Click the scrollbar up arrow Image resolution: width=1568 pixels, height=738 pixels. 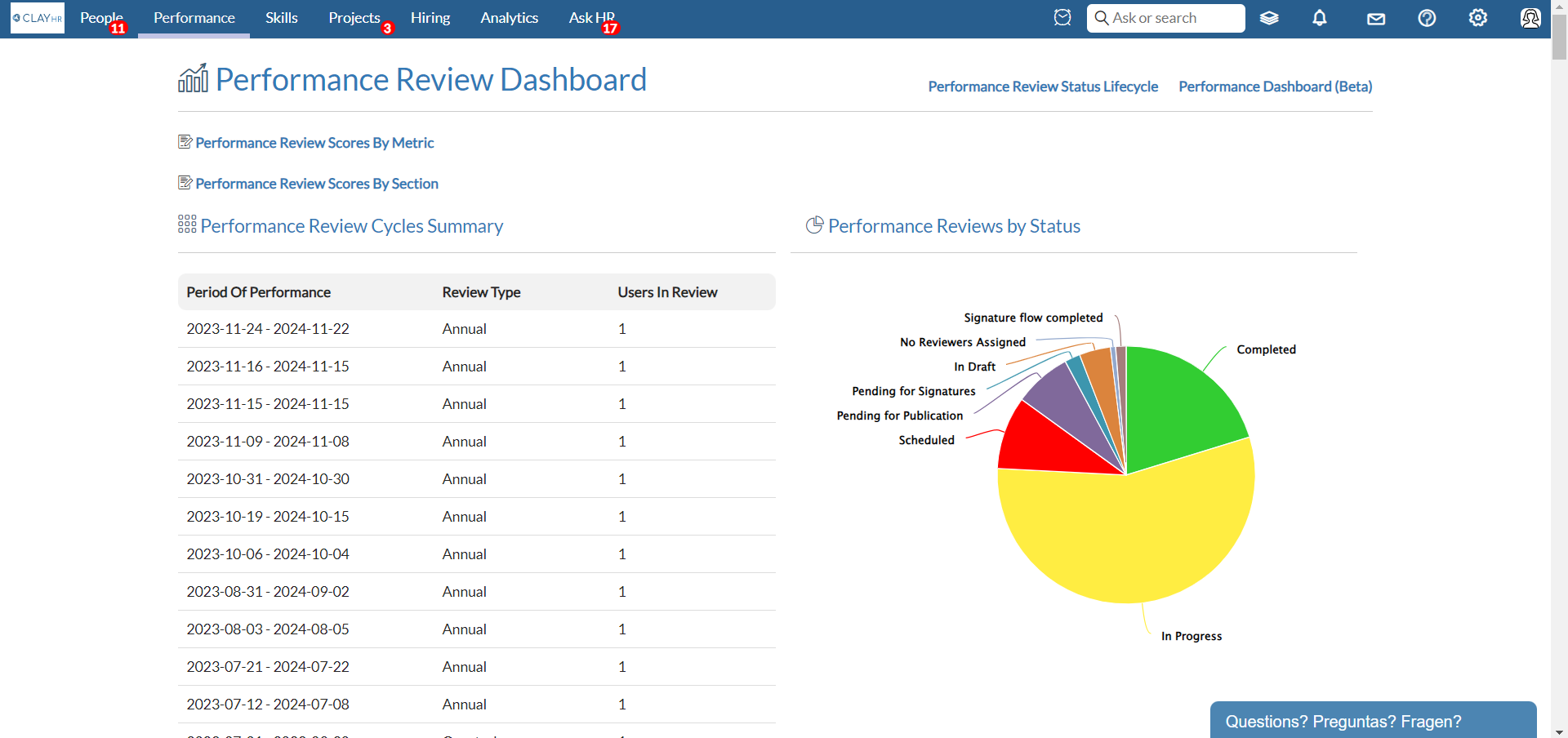[x=1559, y=7]
